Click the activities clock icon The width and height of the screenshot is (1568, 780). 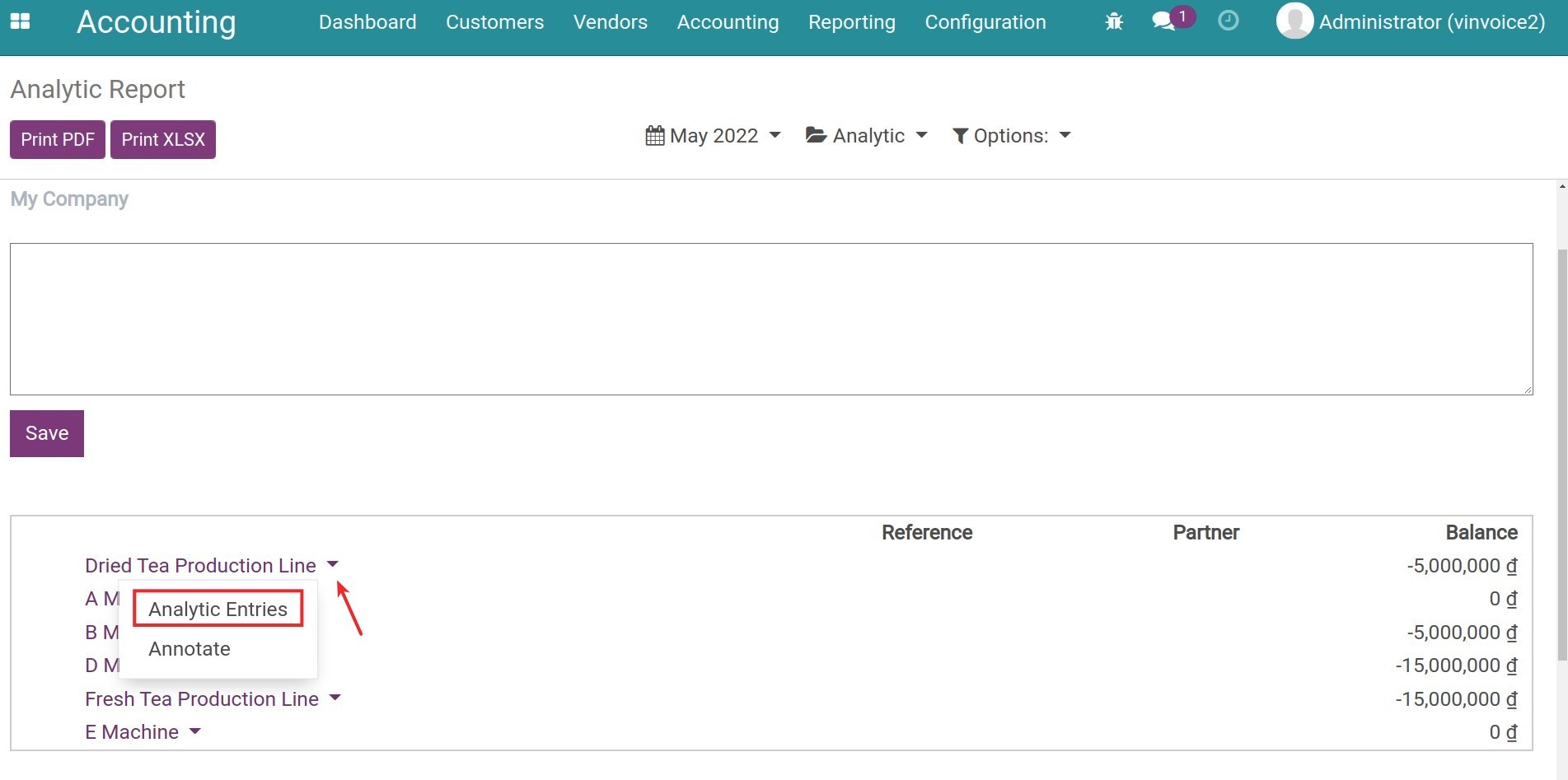click(1228, 21)
